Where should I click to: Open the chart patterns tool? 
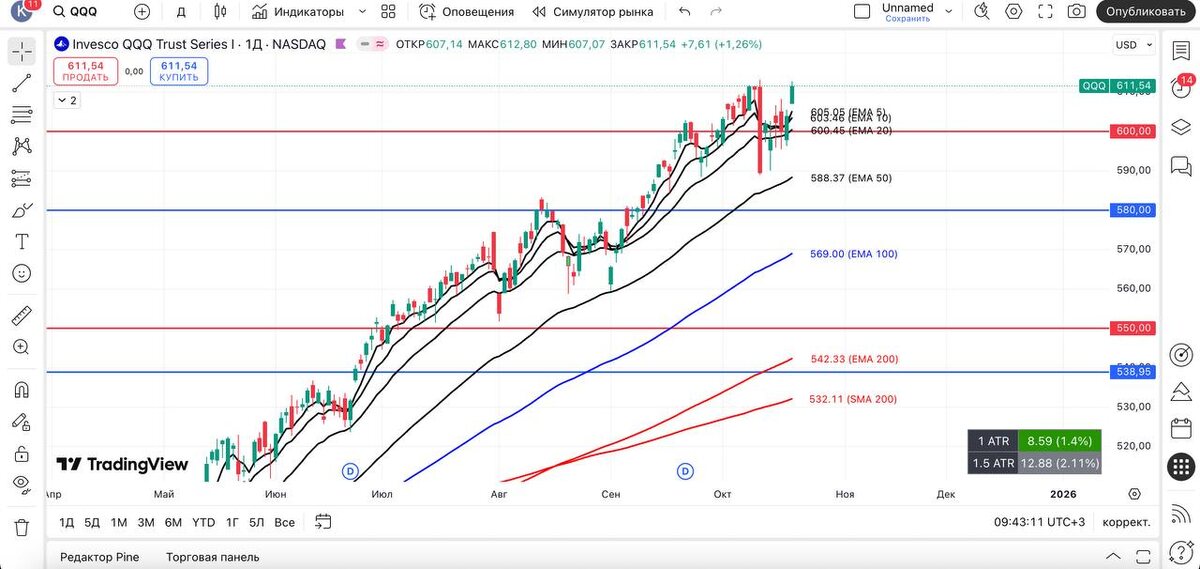21,146
